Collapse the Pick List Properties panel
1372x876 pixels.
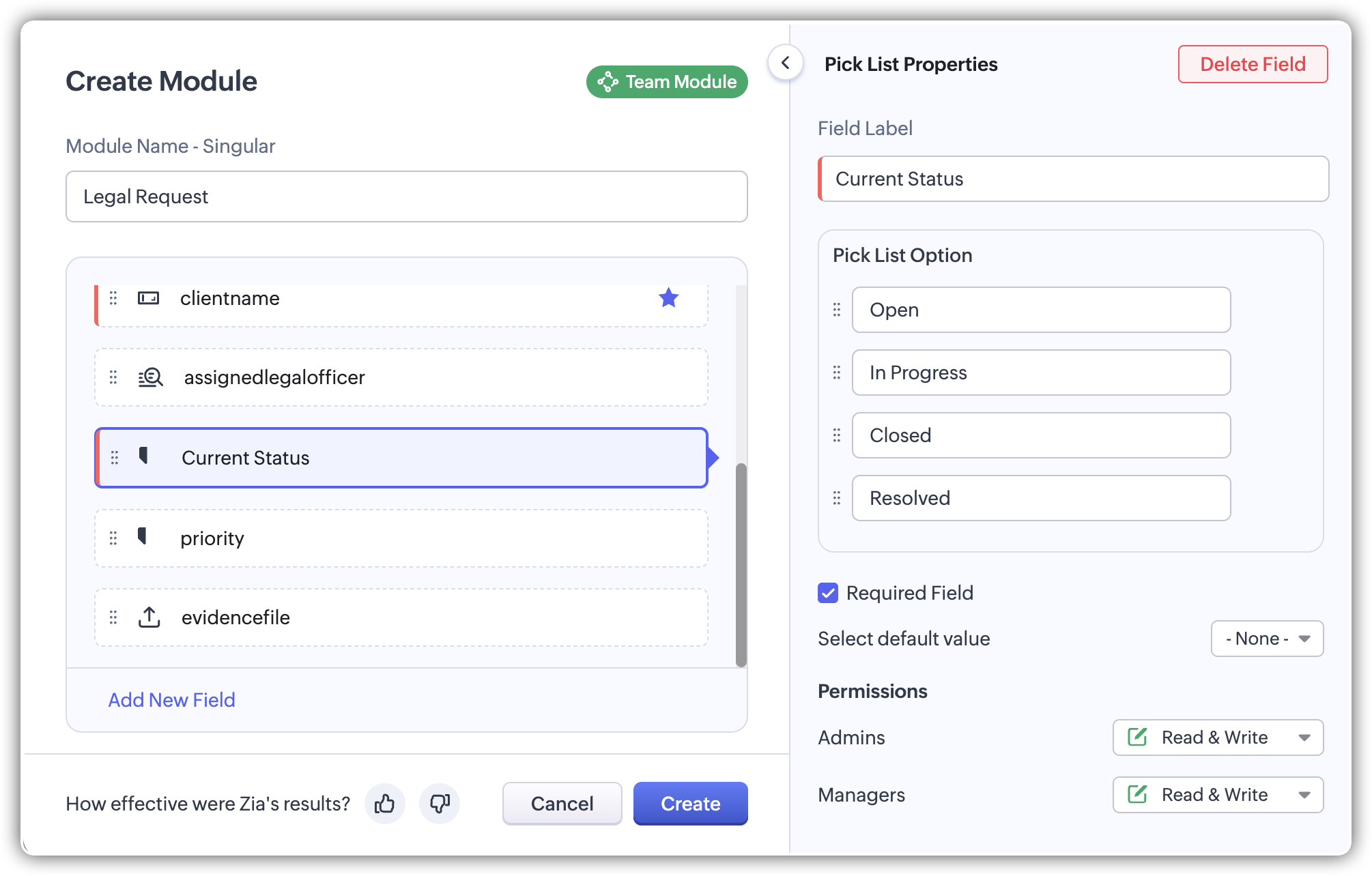[786, 63]
